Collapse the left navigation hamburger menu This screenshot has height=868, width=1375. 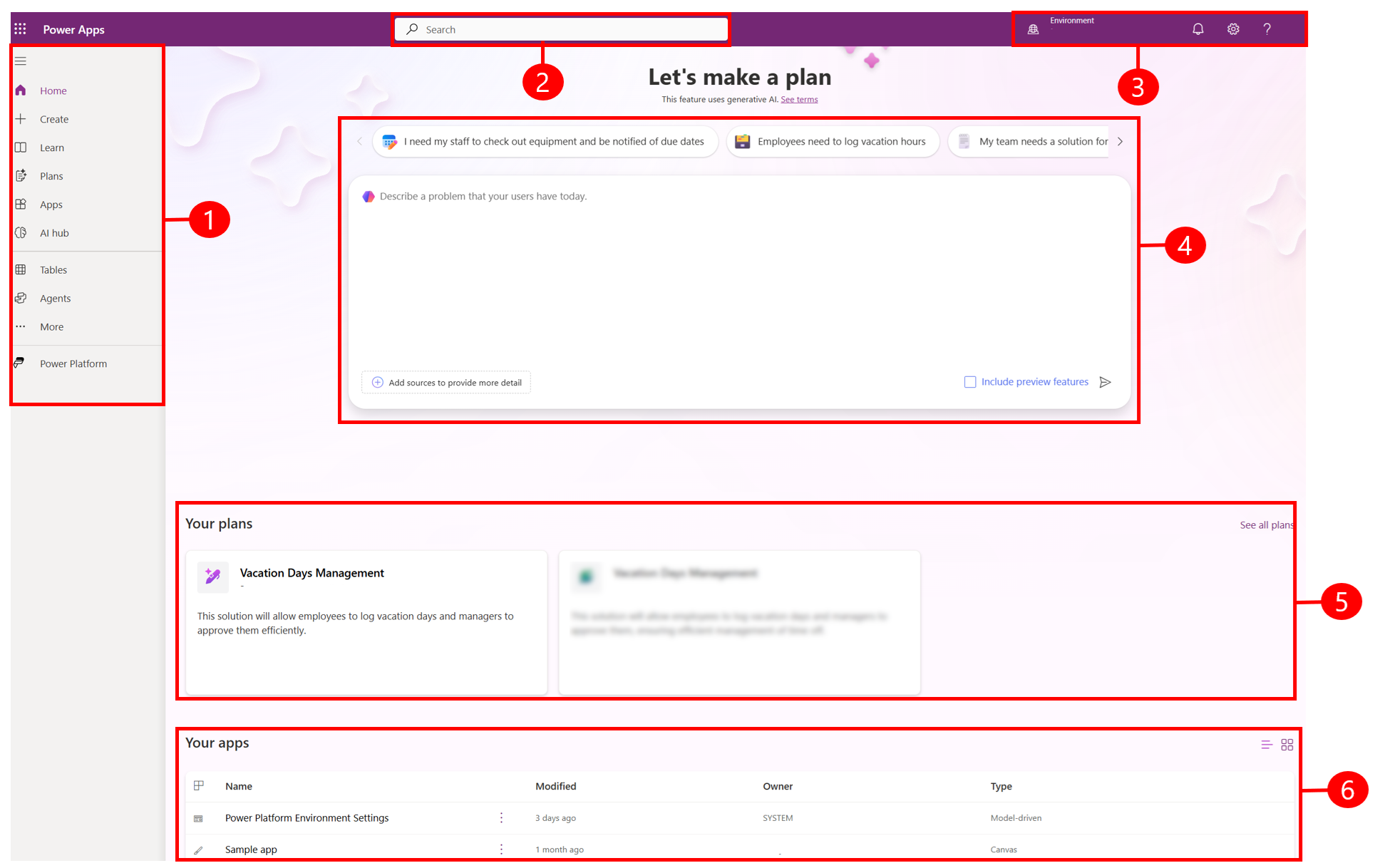coord(21,61)
